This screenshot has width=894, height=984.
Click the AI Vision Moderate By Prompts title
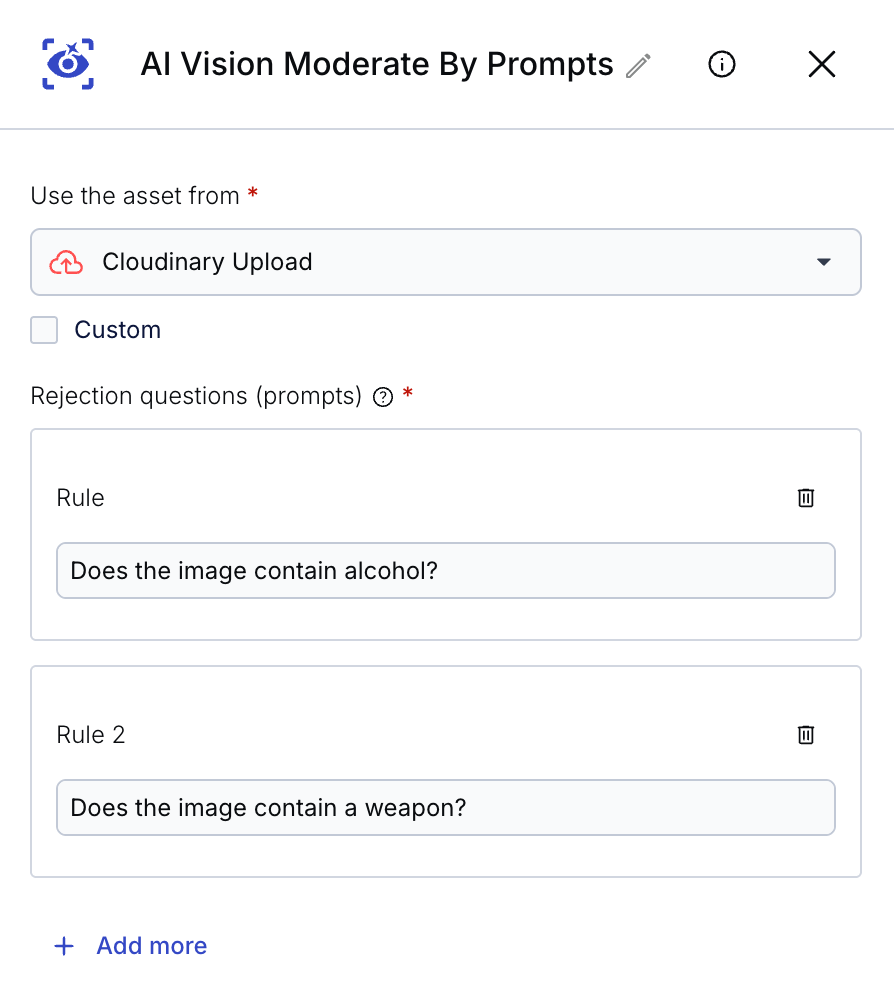point(377,65)
